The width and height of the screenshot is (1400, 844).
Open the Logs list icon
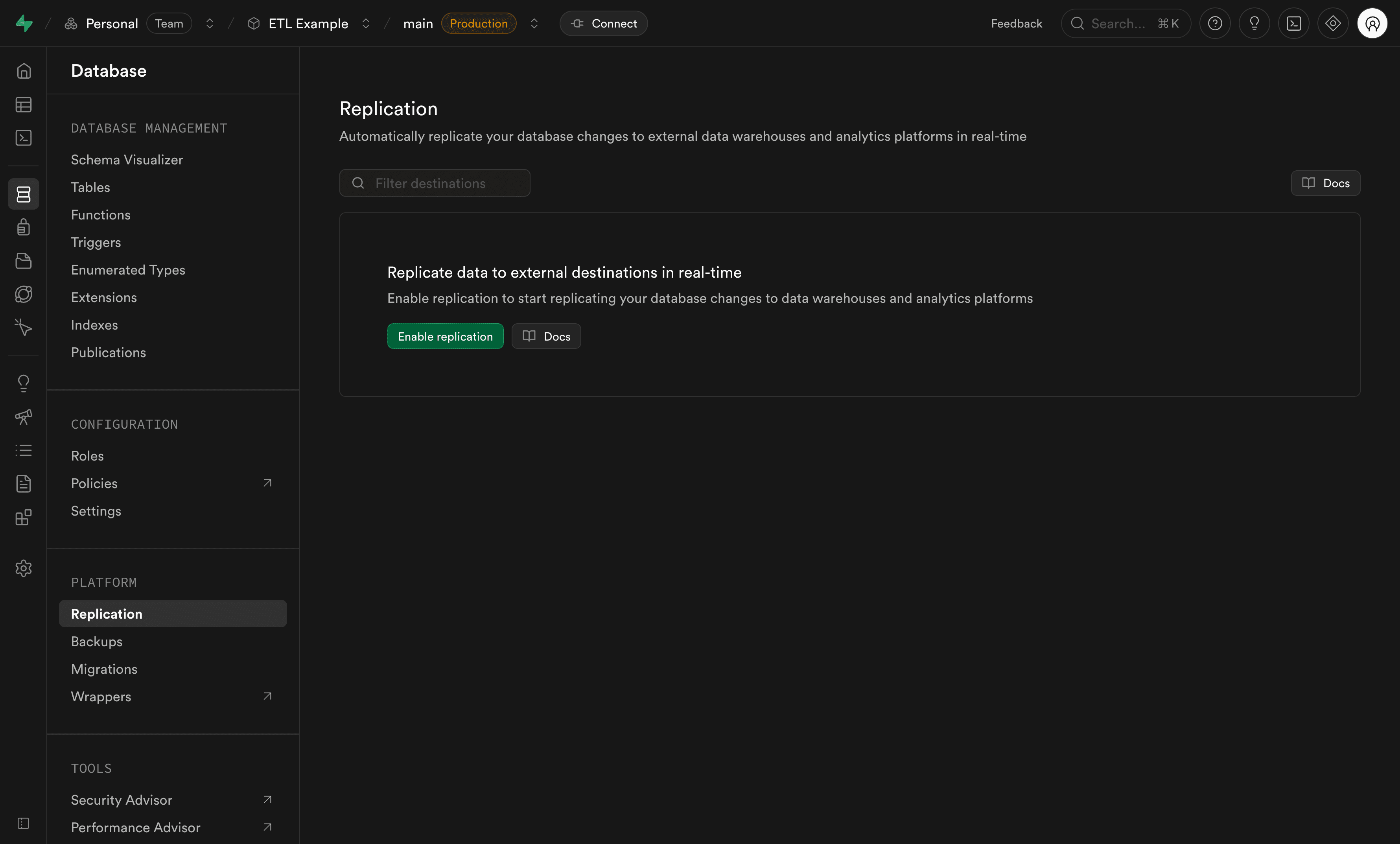(23, 451)
